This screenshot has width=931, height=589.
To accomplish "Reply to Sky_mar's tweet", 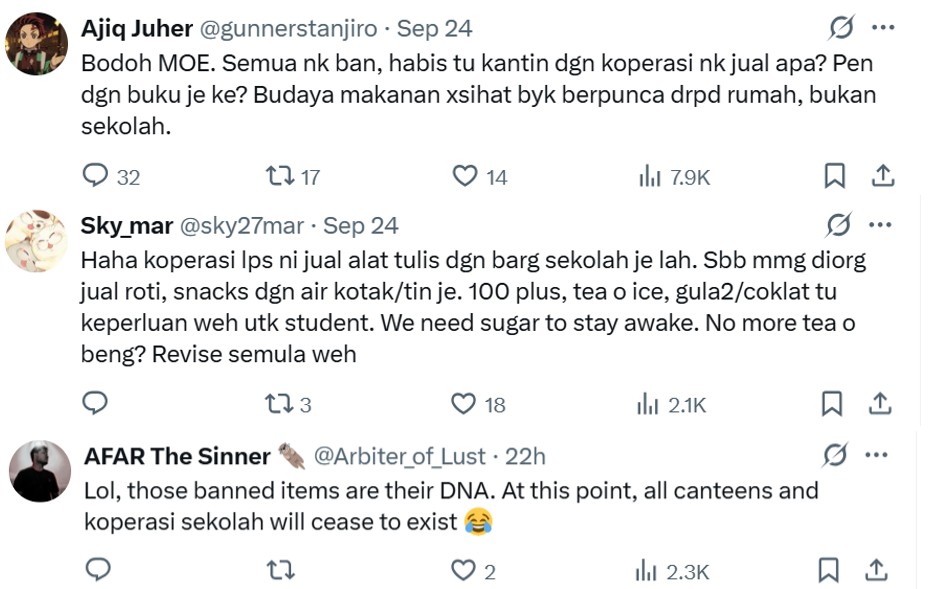I will pyautogui.click(x=95, y=403).
